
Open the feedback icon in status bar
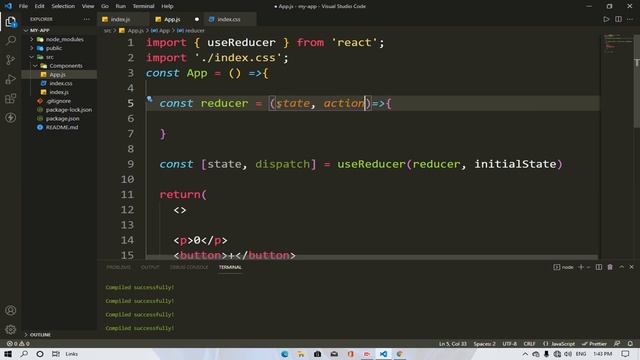617,344
